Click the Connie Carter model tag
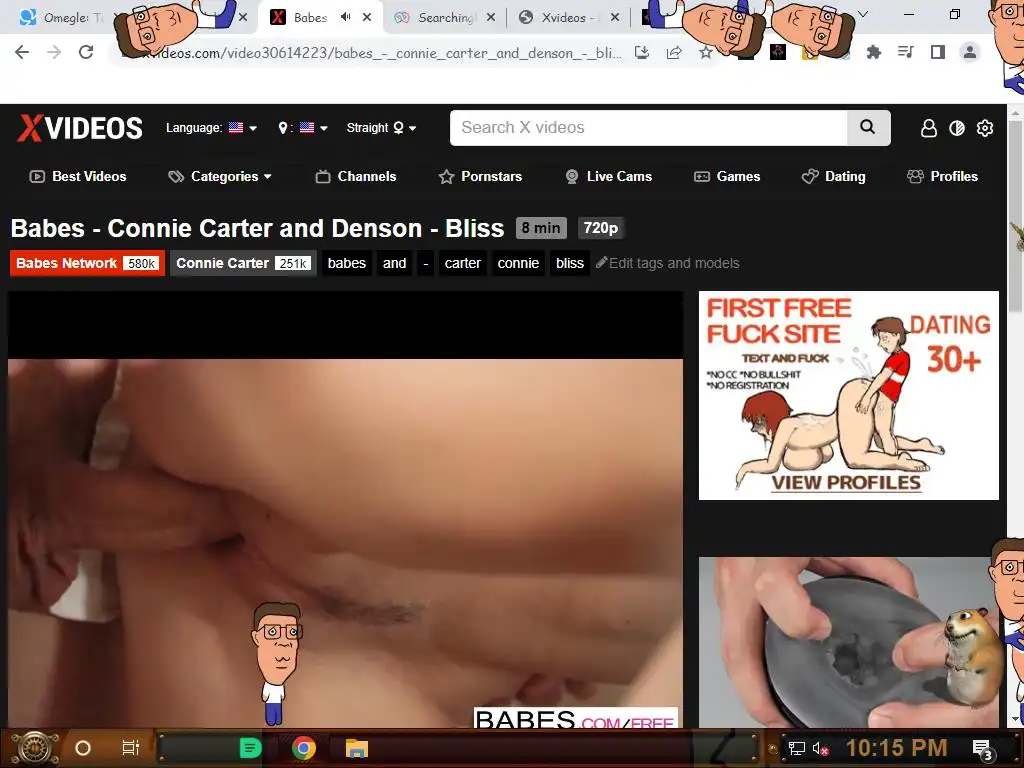Image resolution: width=1024 pixels, height=768 pixels. coord(244,263)
